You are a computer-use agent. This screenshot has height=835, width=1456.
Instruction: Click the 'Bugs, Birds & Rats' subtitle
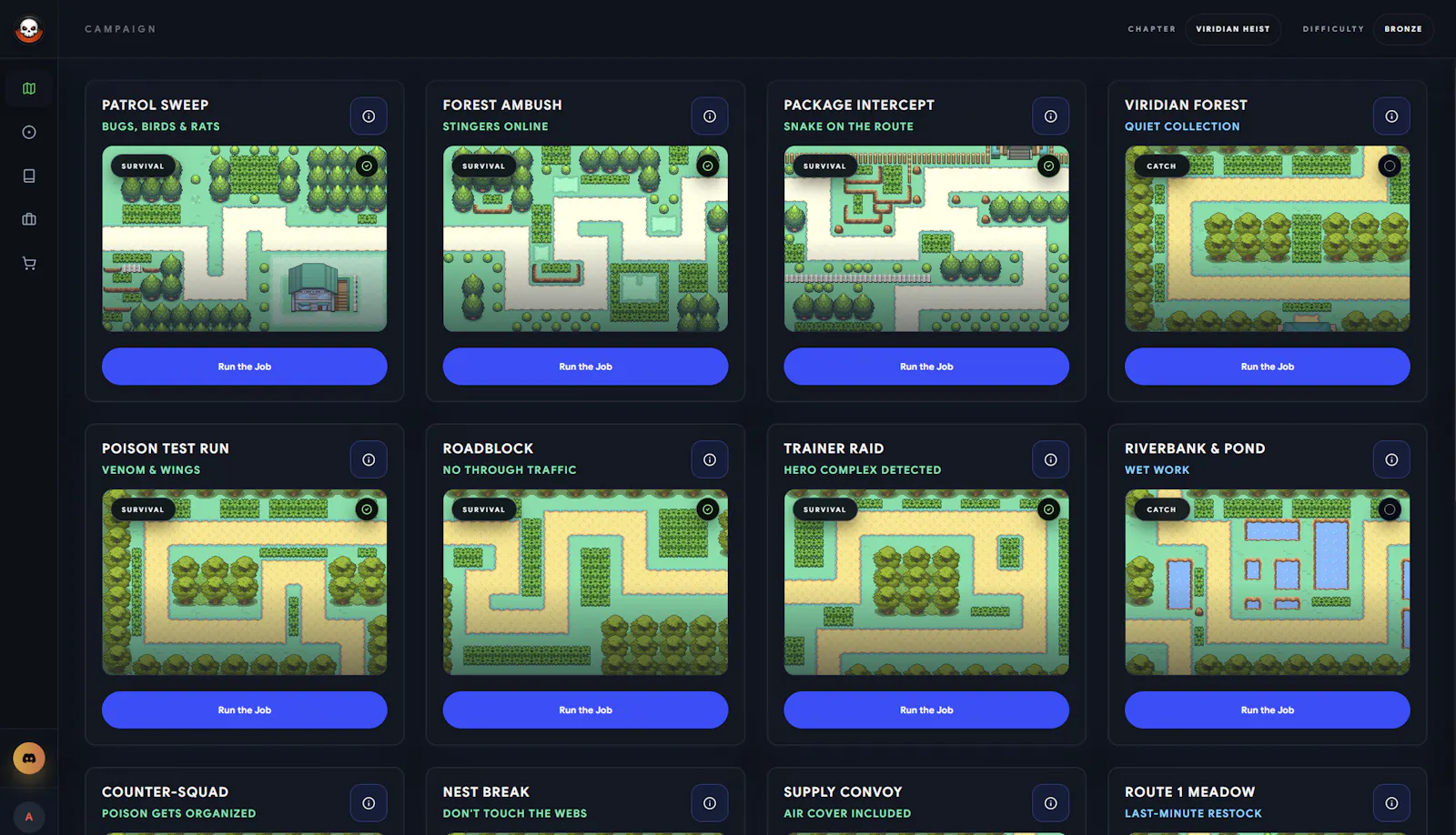pyautogui.click(x=161, y=126)
